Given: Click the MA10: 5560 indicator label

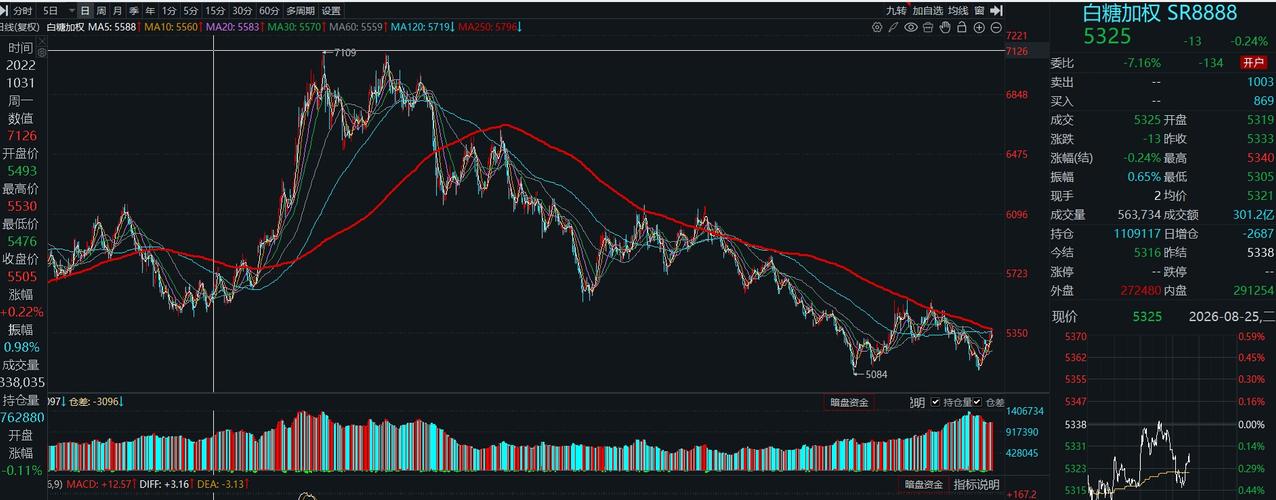Looking at the screenshot, I should tap(172, 27).
